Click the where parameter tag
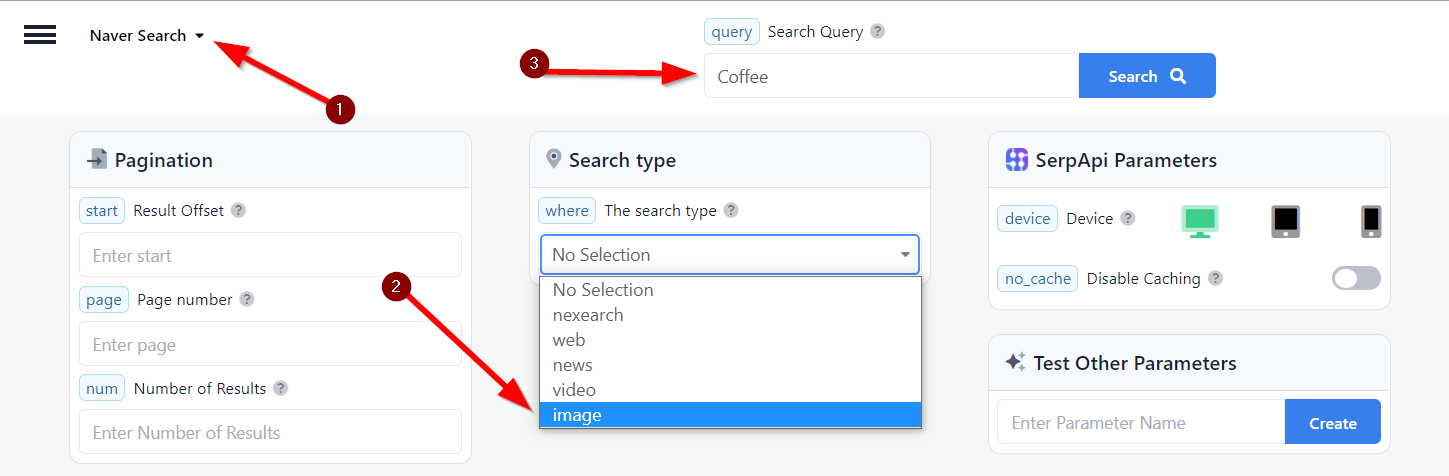 pyautogui.click(x=567, y=210)
